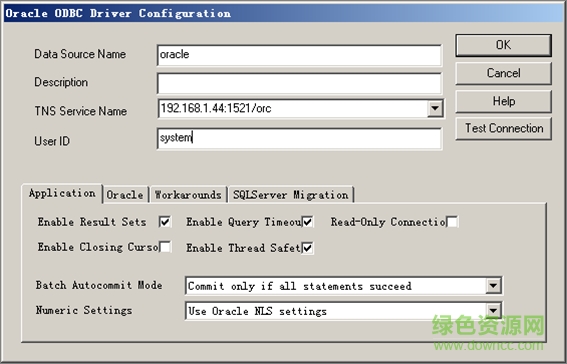Check the Enable Closing Cursors checkbox
The image size is (567, 364).
coord(165,247)
